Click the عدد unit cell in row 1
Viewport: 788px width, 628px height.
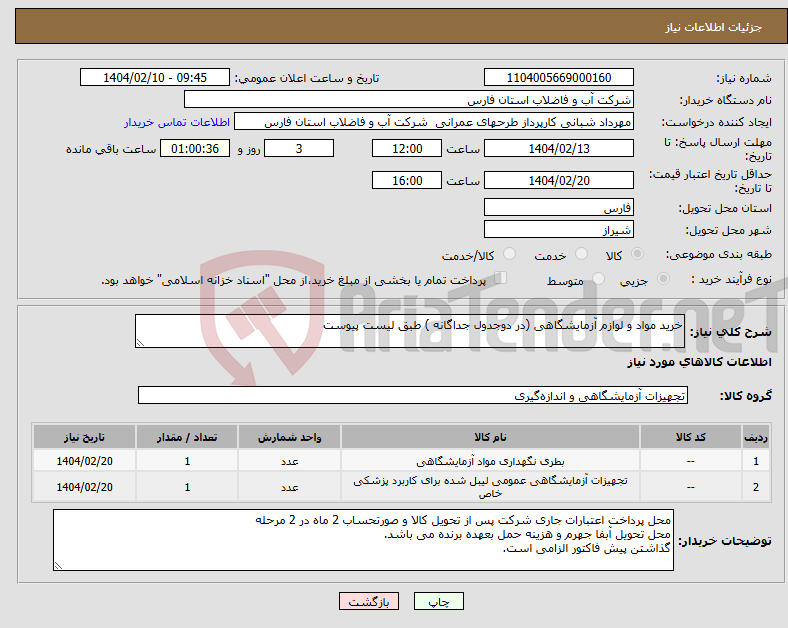coord(289,461)
